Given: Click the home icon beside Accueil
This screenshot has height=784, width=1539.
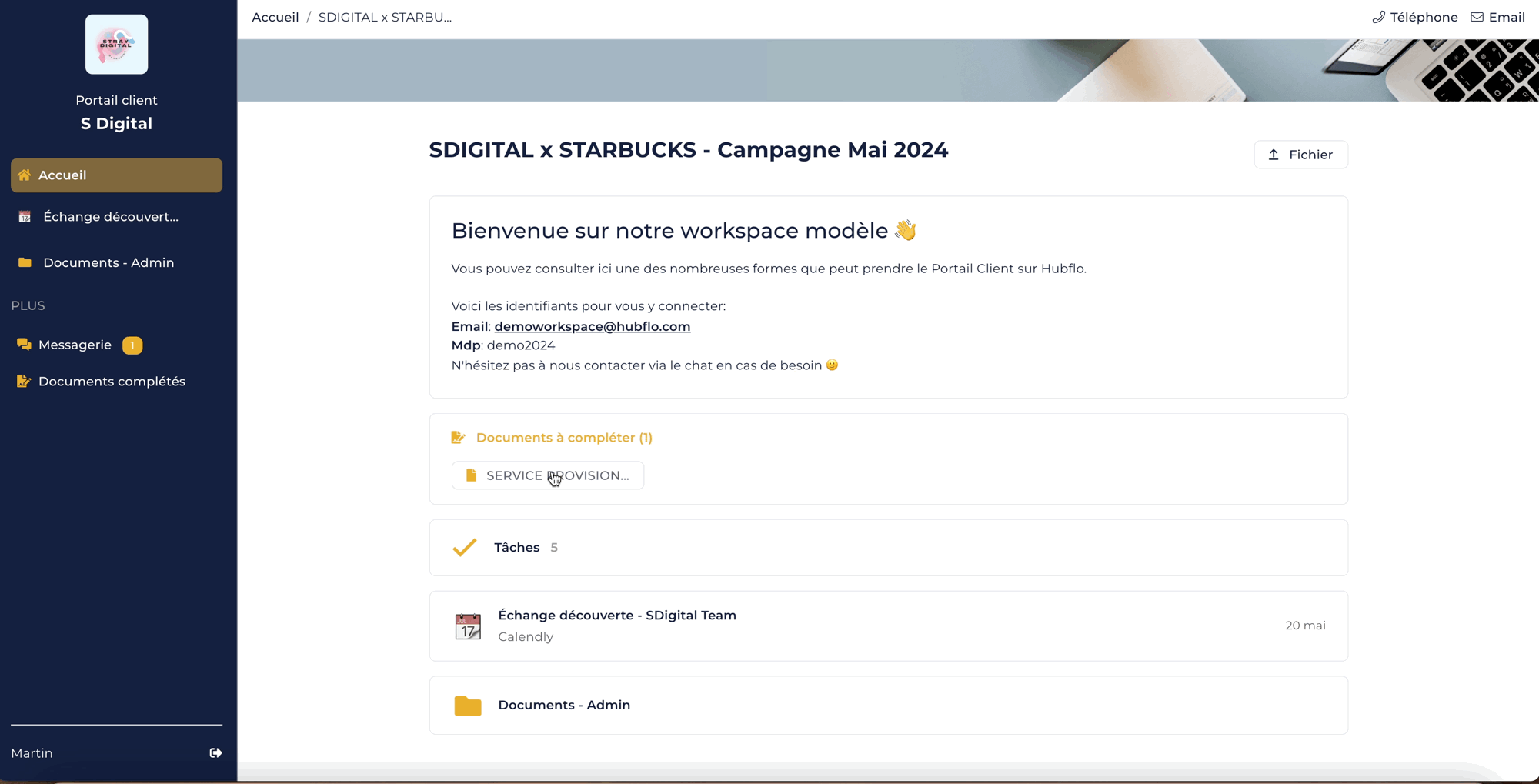Looking at the screenshot, I should tap(25, 175).
